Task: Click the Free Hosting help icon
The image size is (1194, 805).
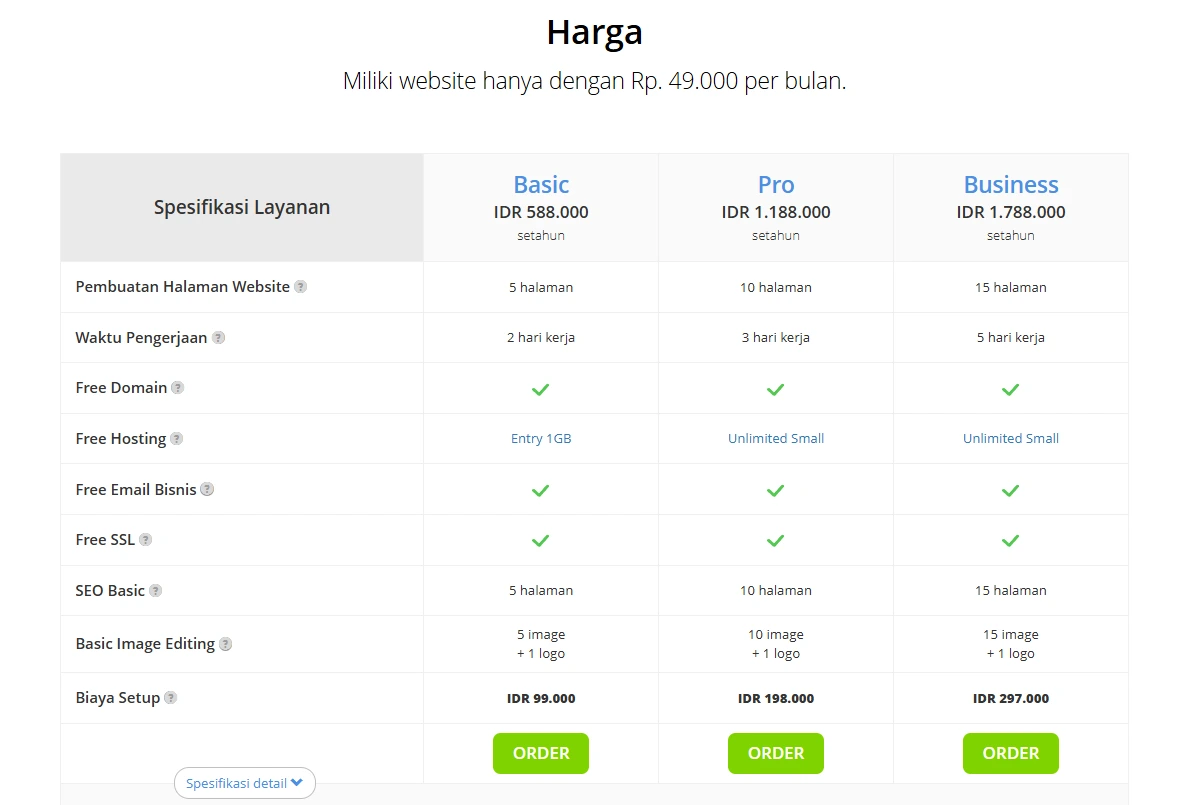Action: coord(177,439)
